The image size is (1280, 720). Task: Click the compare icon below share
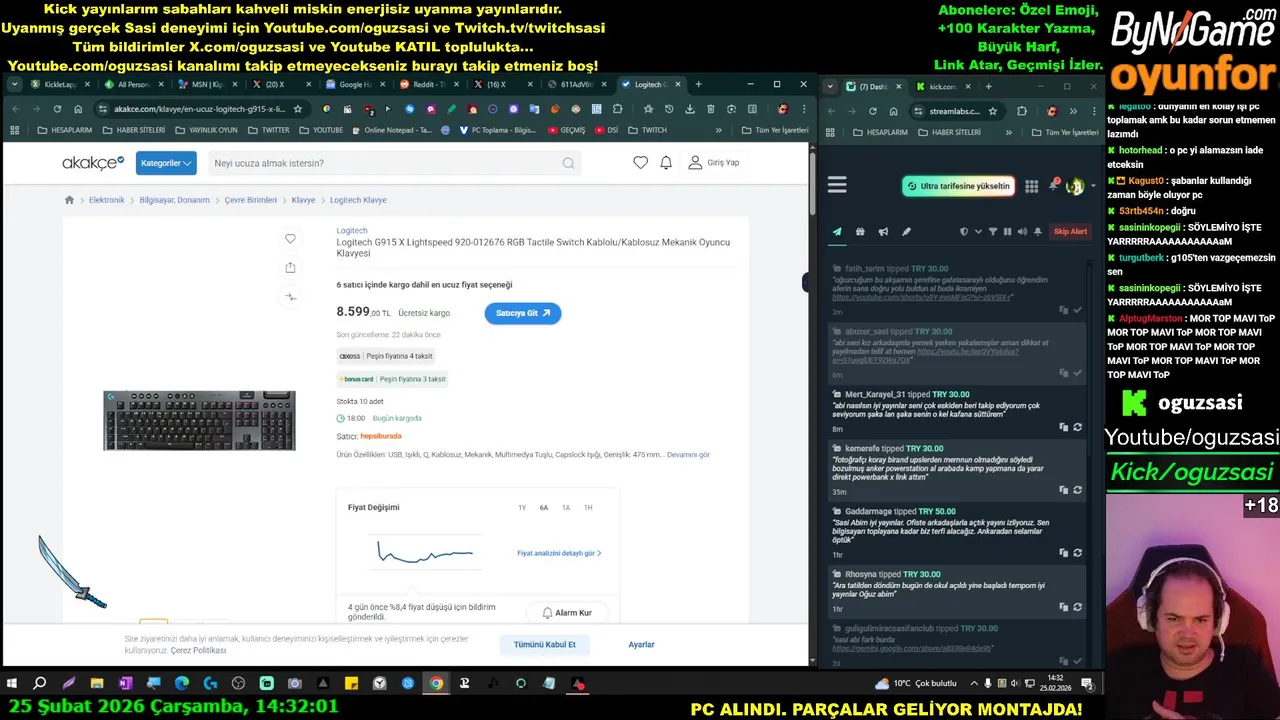[x=290, y=296]
